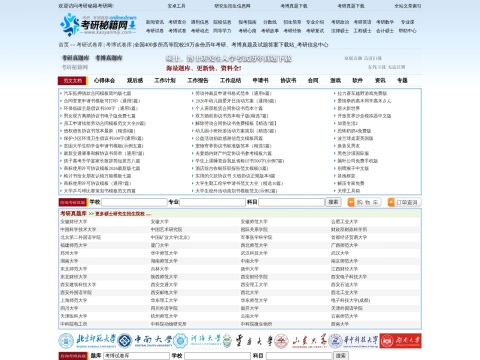Viewport: 480px width, 360px height.
Task: Open 吉林大学 in university list
Action: [160, 269]
